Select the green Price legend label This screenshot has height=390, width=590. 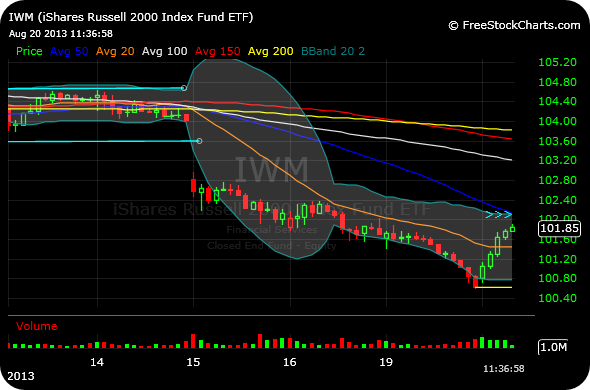(29, 51)
